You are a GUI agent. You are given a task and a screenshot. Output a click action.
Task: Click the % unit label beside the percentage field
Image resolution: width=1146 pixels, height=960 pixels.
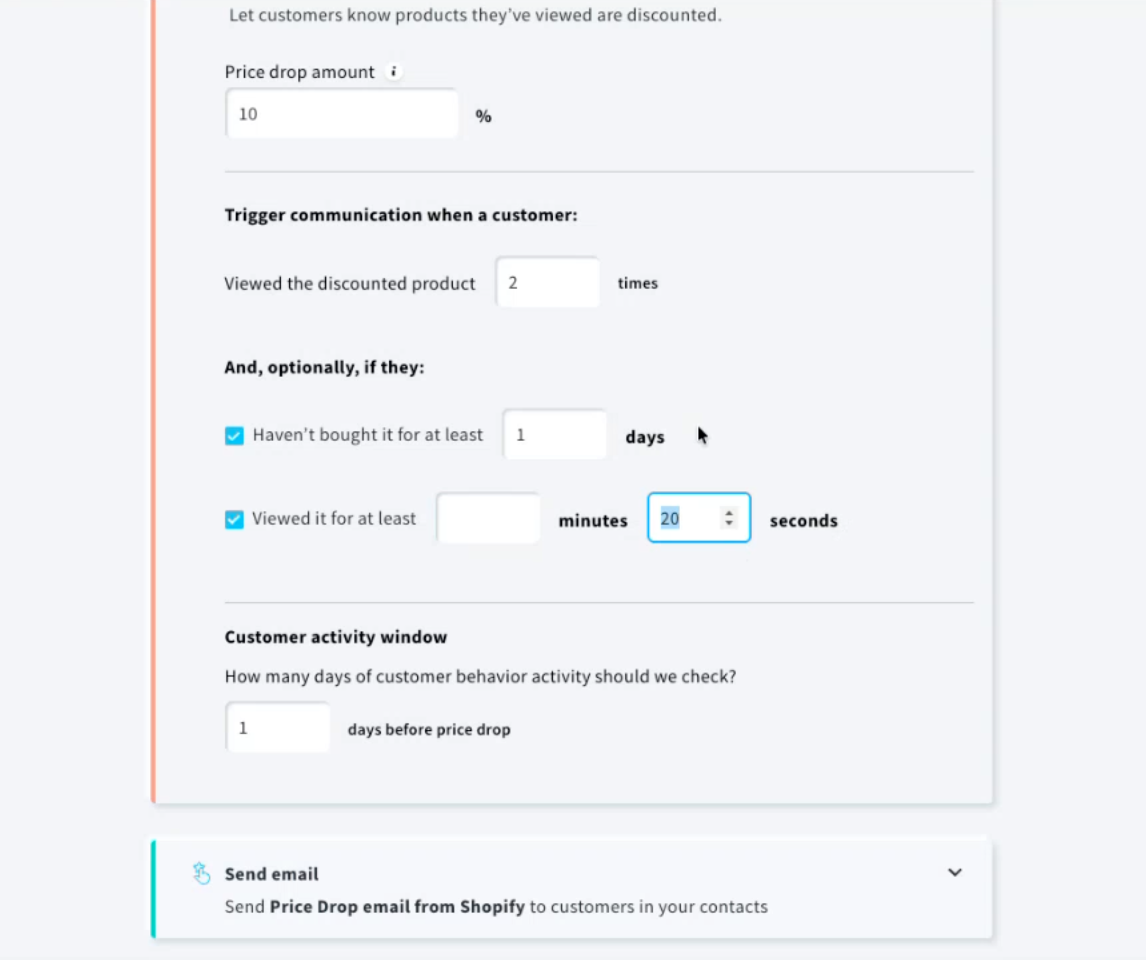[483, 116]
